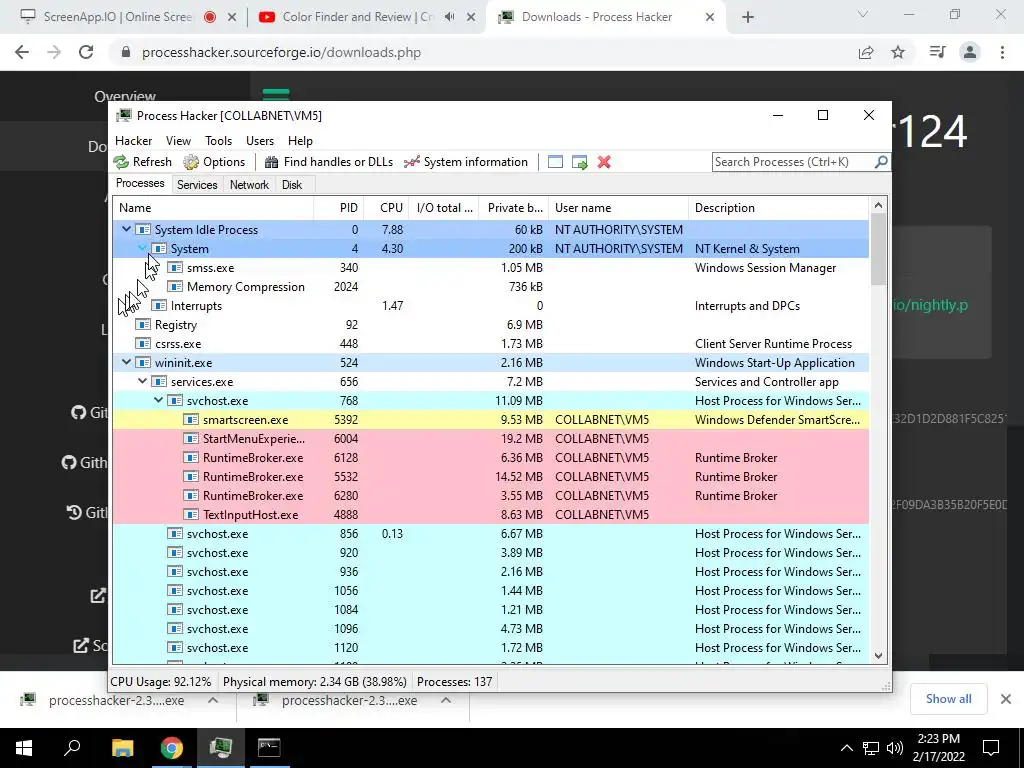1024x768 pixels.
Task: Close the downloads bar
Action: point(1006,699)
